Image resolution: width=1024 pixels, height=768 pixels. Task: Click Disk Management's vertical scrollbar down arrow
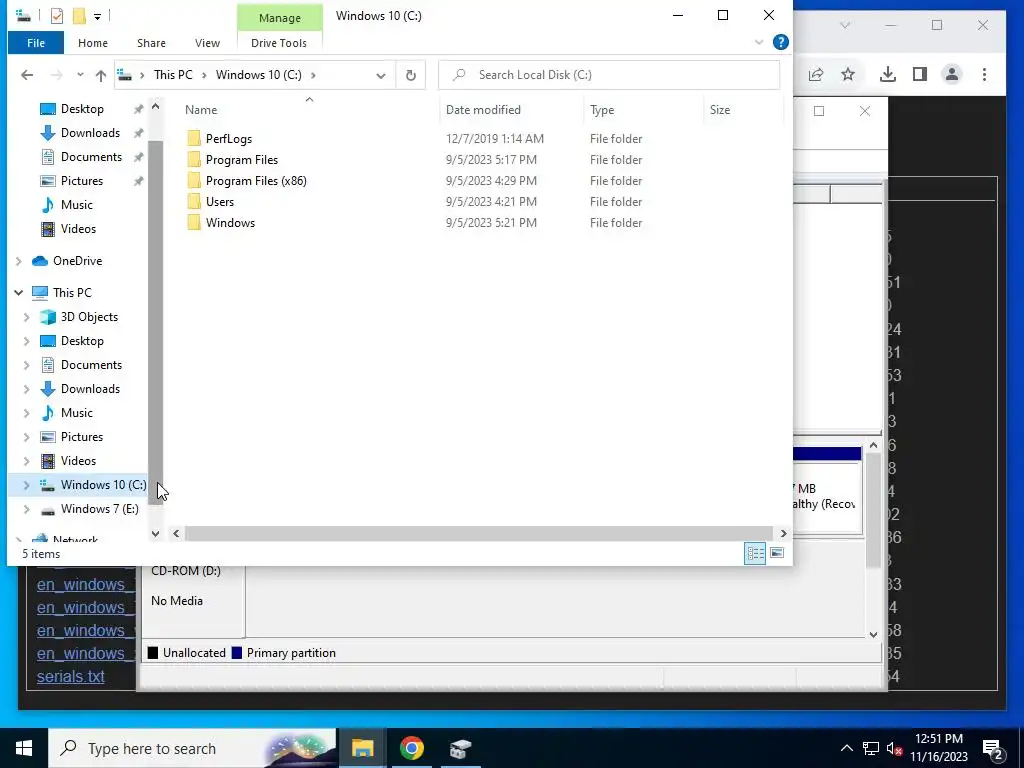point(873,634)
